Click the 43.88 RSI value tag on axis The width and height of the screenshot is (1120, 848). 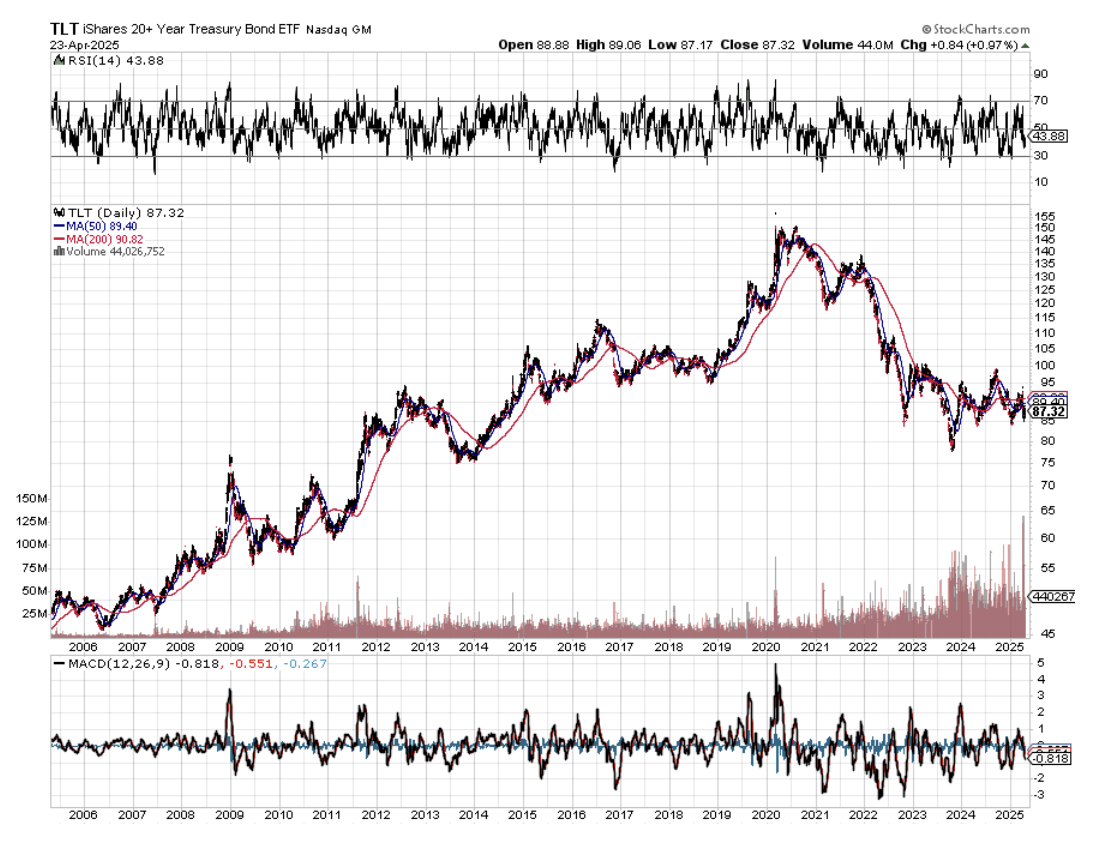[x=1049, y=136]
